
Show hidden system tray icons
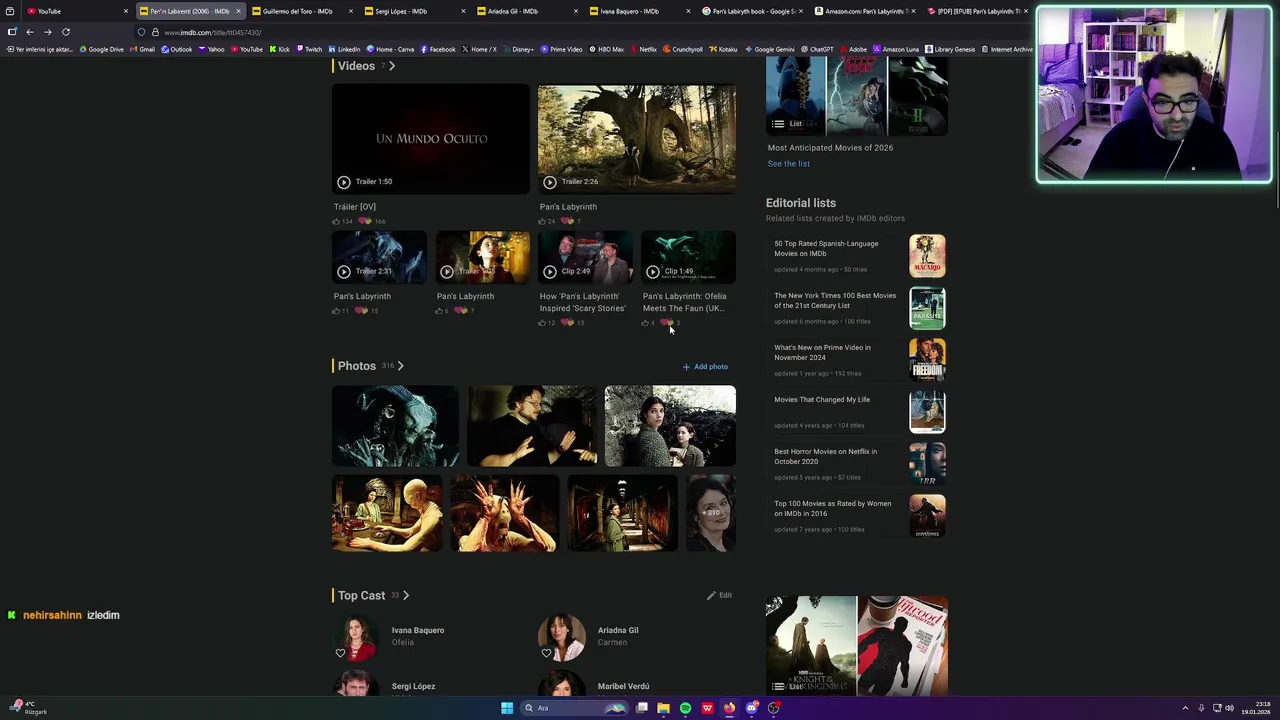[x=1185, y=708]
